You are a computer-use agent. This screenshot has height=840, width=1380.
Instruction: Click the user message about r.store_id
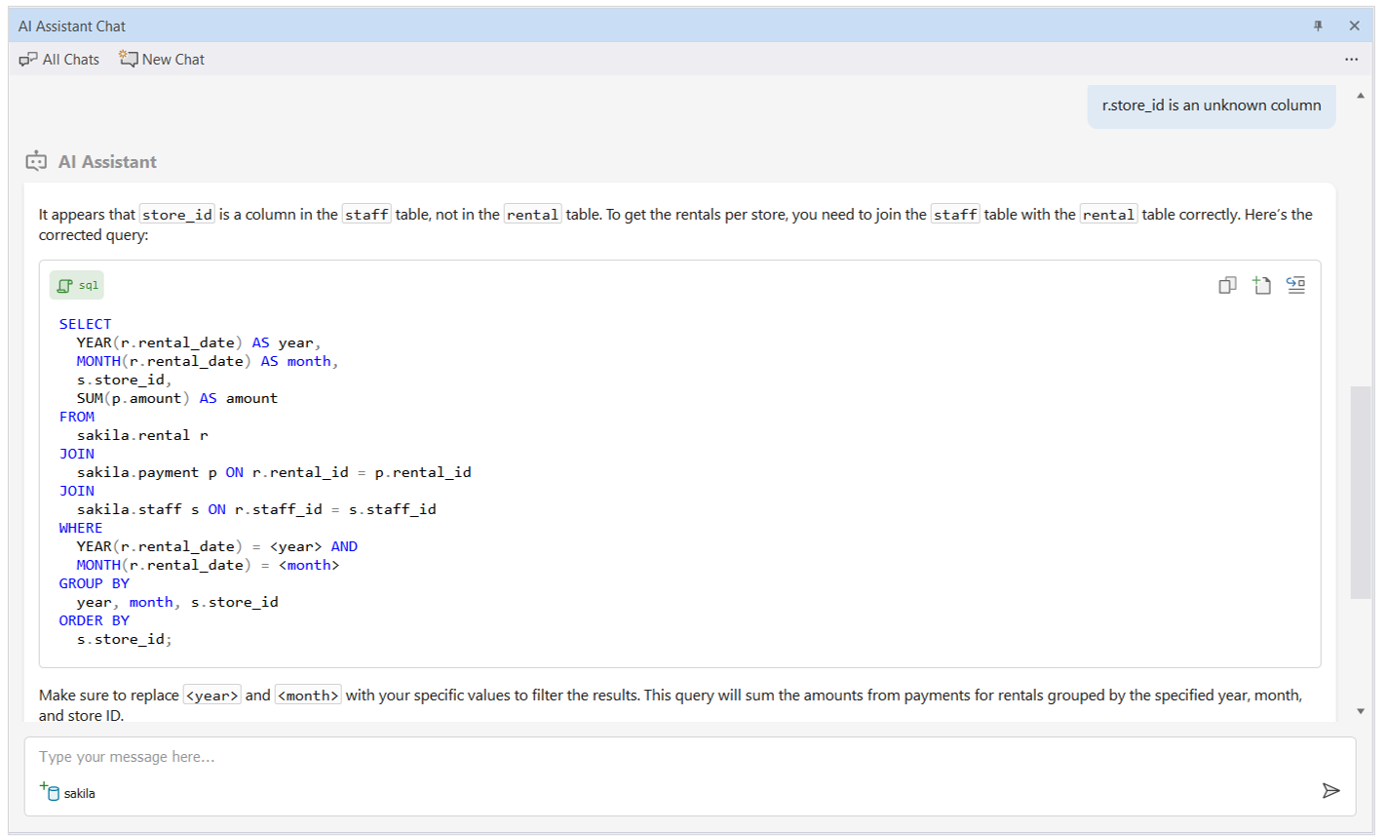[1211, 105]
